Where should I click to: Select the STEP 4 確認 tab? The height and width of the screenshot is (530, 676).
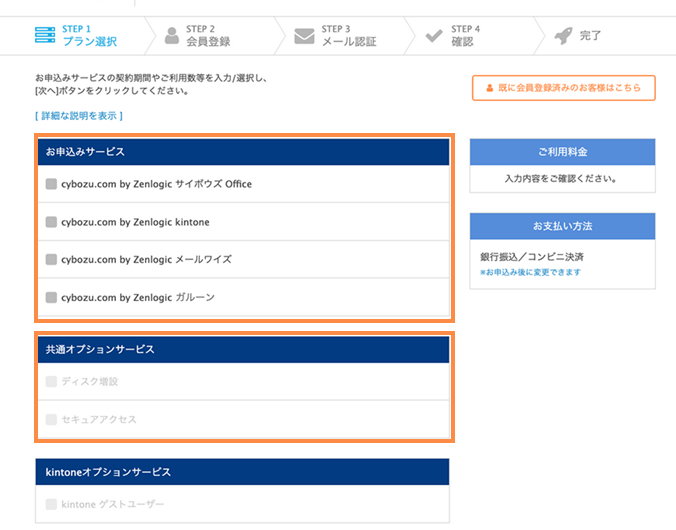[x=472, y=36]
